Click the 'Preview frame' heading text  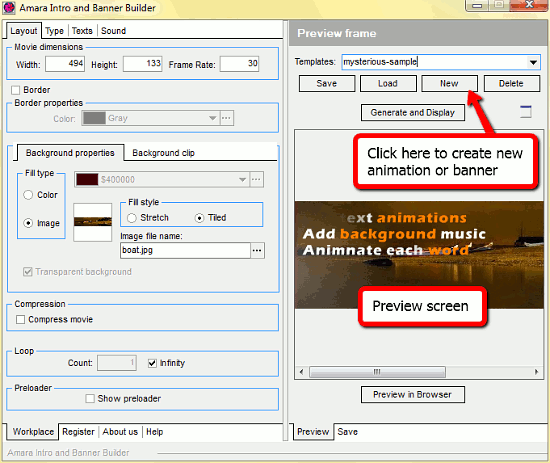[337, 33]
